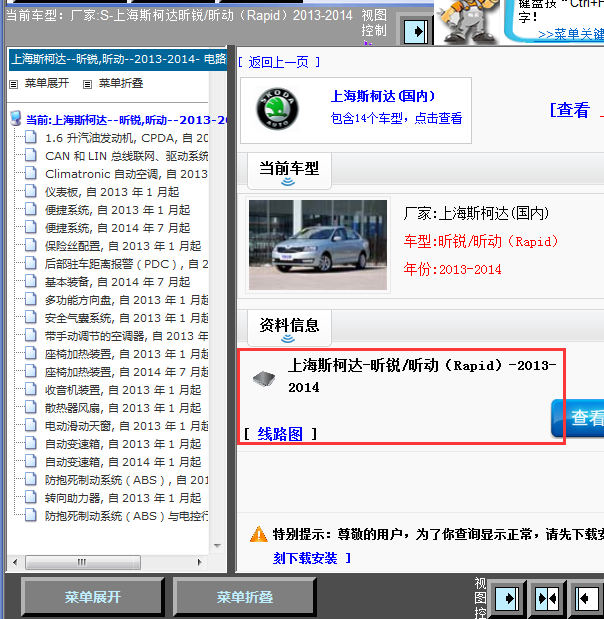This screenshot has width=604, height=619.
Task: Click the >>菜单关键 link at top right
Action: click(x=571, y=34)
